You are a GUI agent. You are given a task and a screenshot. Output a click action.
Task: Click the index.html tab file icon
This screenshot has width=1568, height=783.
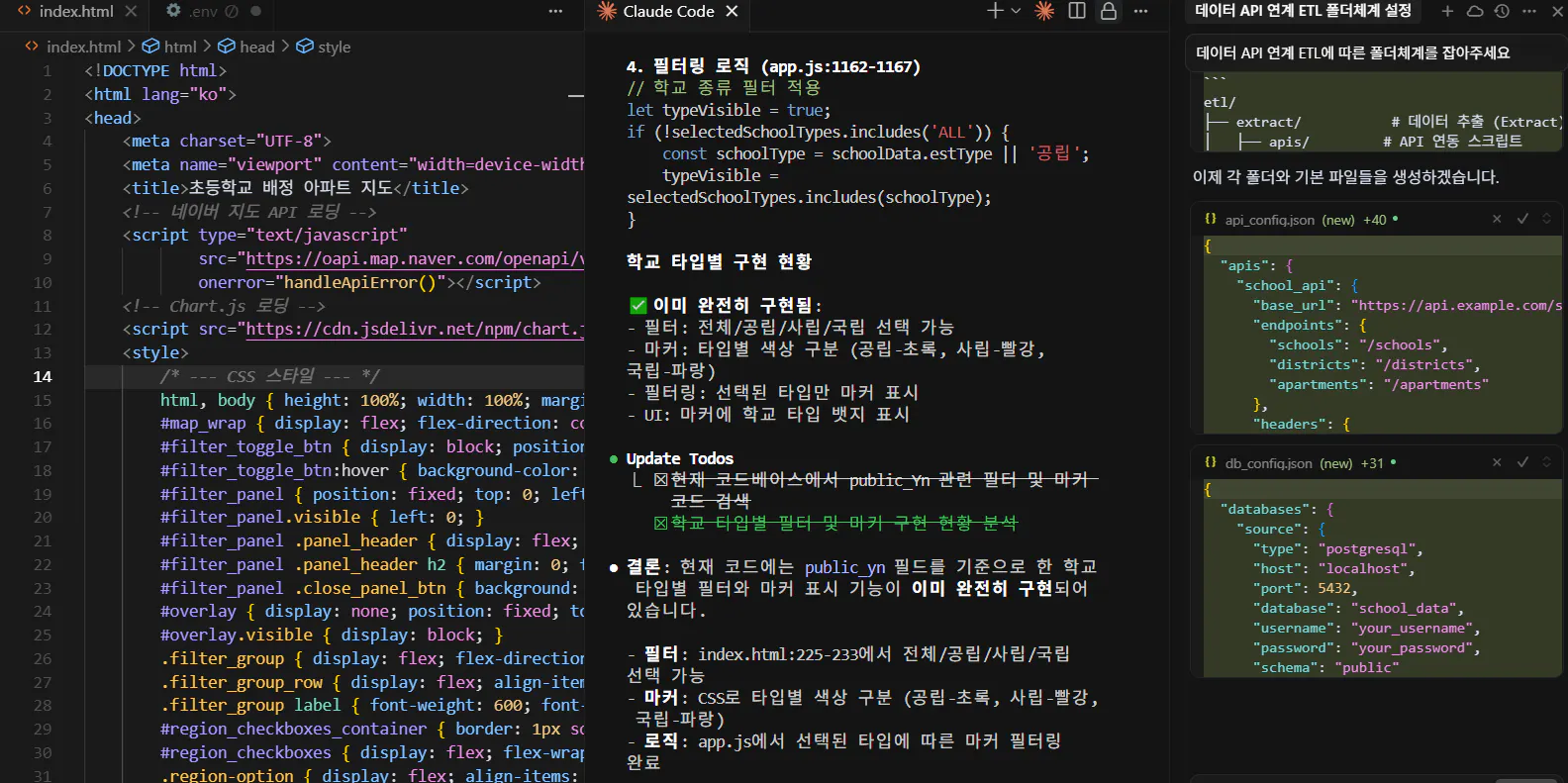(x=25, y=11)
